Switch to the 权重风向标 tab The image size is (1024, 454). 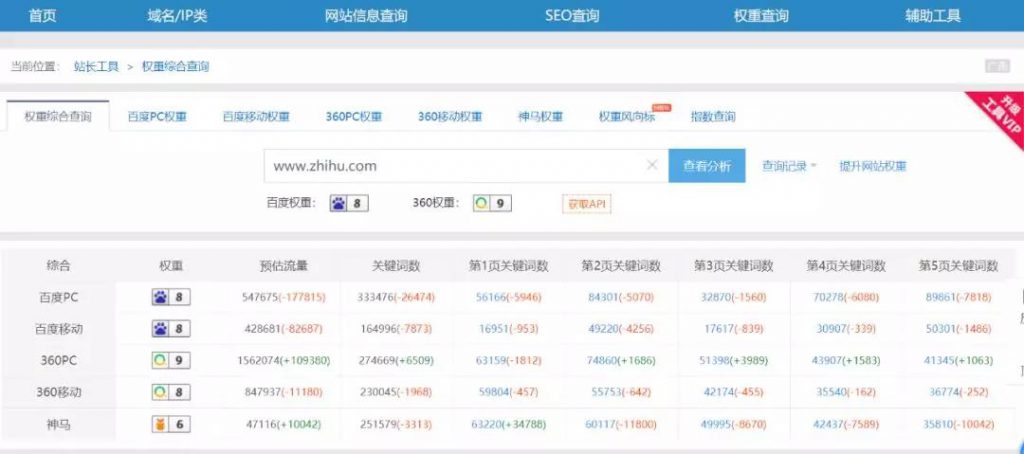coord(627,117)
